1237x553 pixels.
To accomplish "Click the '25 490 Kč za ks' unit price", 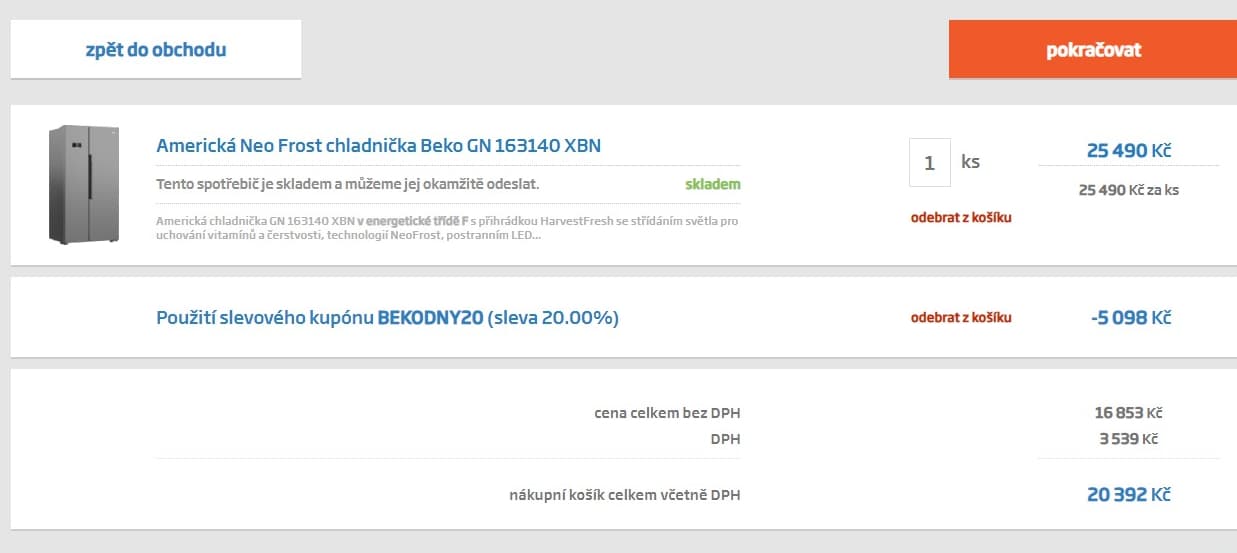I will [1129, 189].
